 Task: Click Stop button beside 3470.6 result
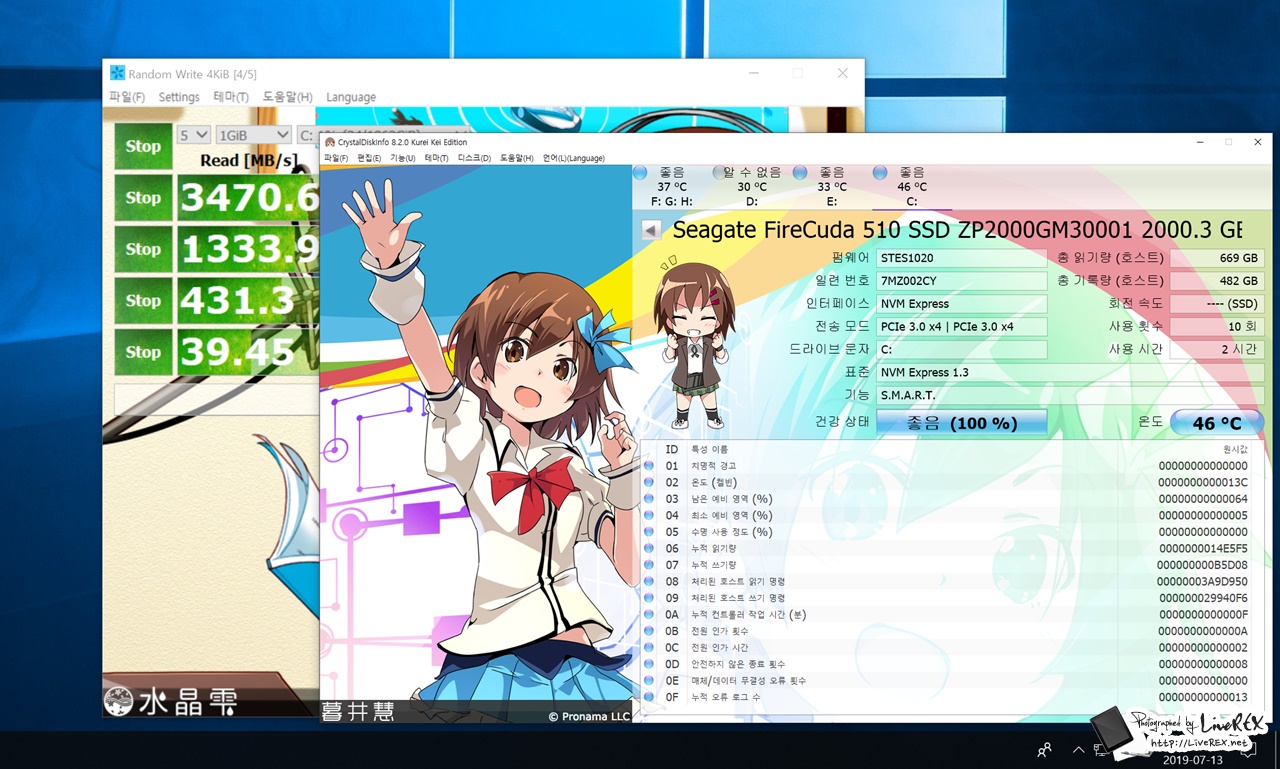143,197
